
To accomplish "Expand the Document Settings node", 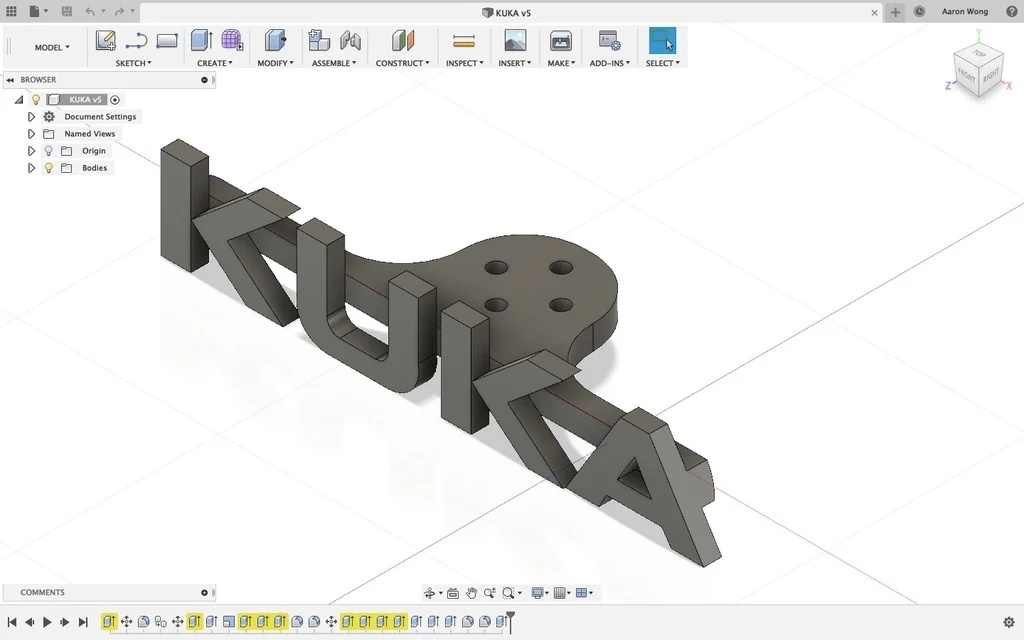I will (31, 117).
